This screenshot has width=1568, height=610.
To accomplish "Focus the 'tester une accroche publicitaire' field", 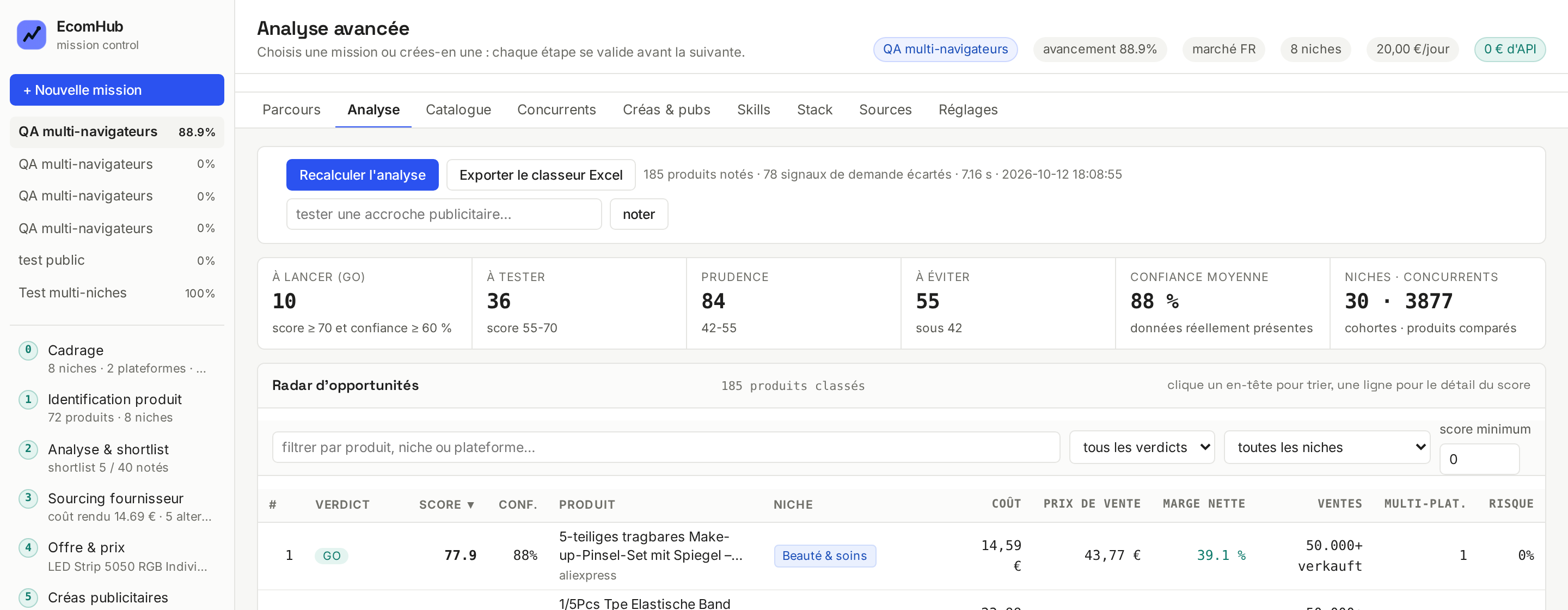I will coord(444,214).
